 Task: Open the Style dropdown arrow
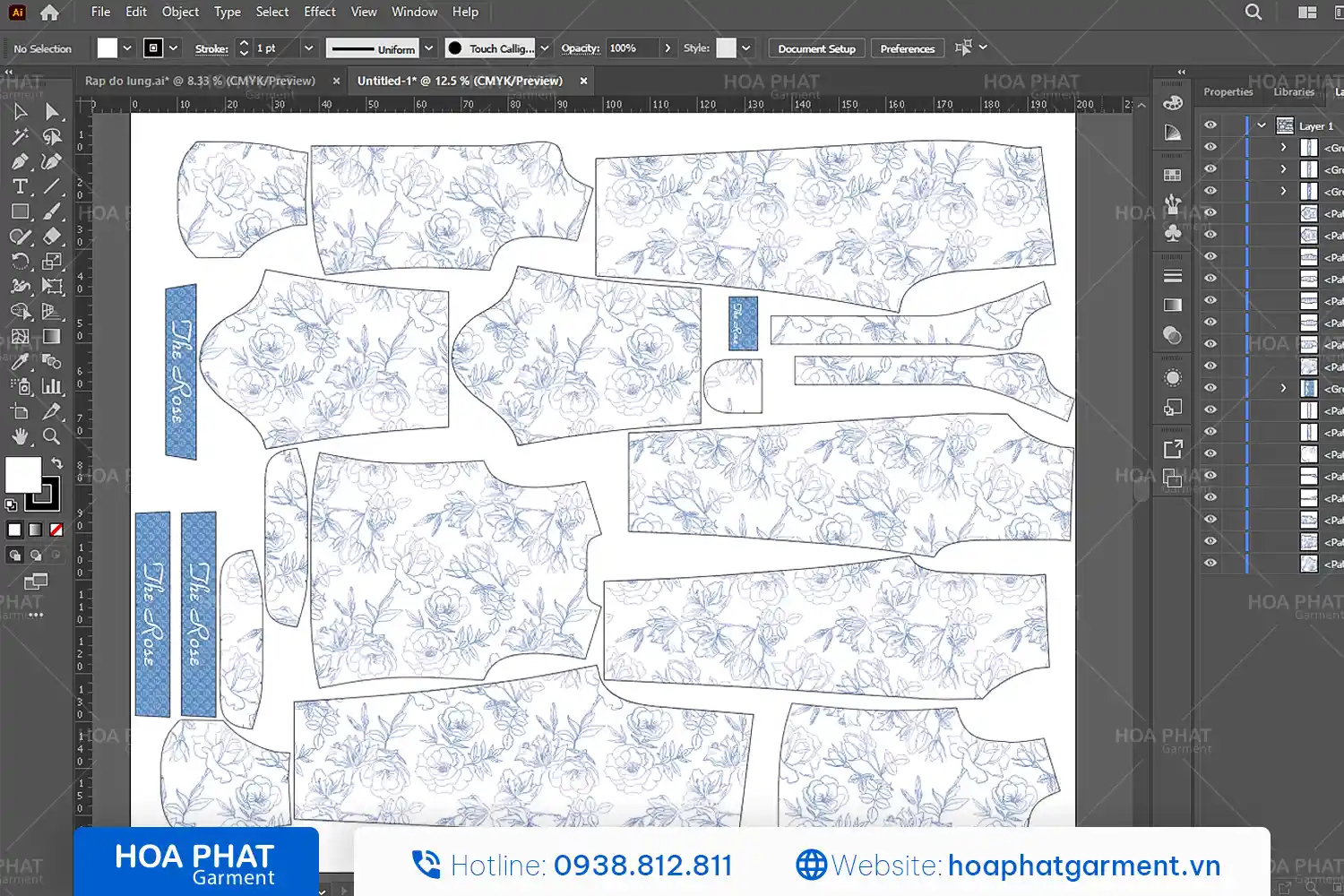coord(745,48)
